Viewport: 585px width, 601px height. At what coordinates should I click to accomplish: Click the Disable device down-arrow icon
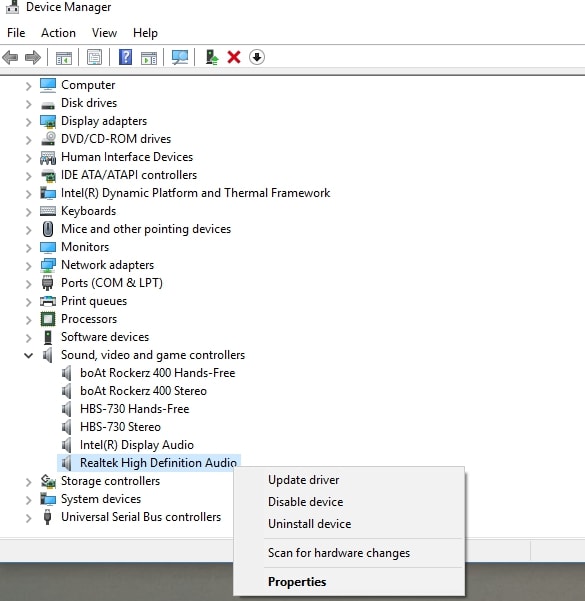click(257, 57)
